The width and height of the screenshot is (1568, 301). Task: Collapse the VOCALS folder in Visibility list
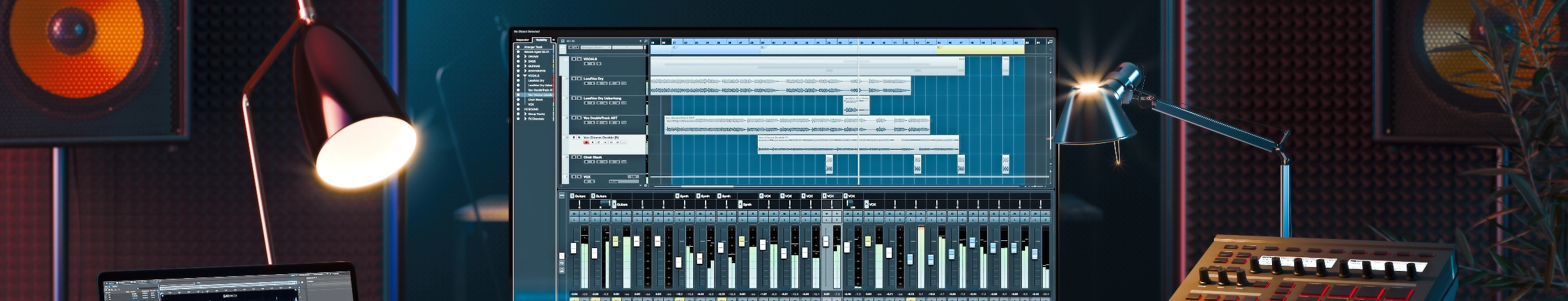[x=525, y=76]
